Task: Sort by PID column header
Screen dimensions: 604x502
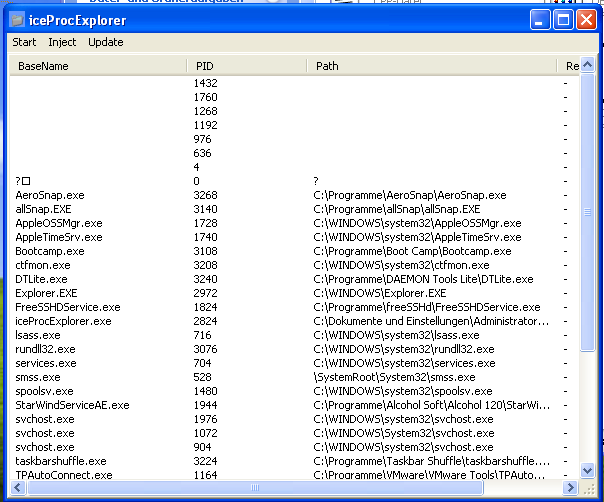Action: point(247,66)
